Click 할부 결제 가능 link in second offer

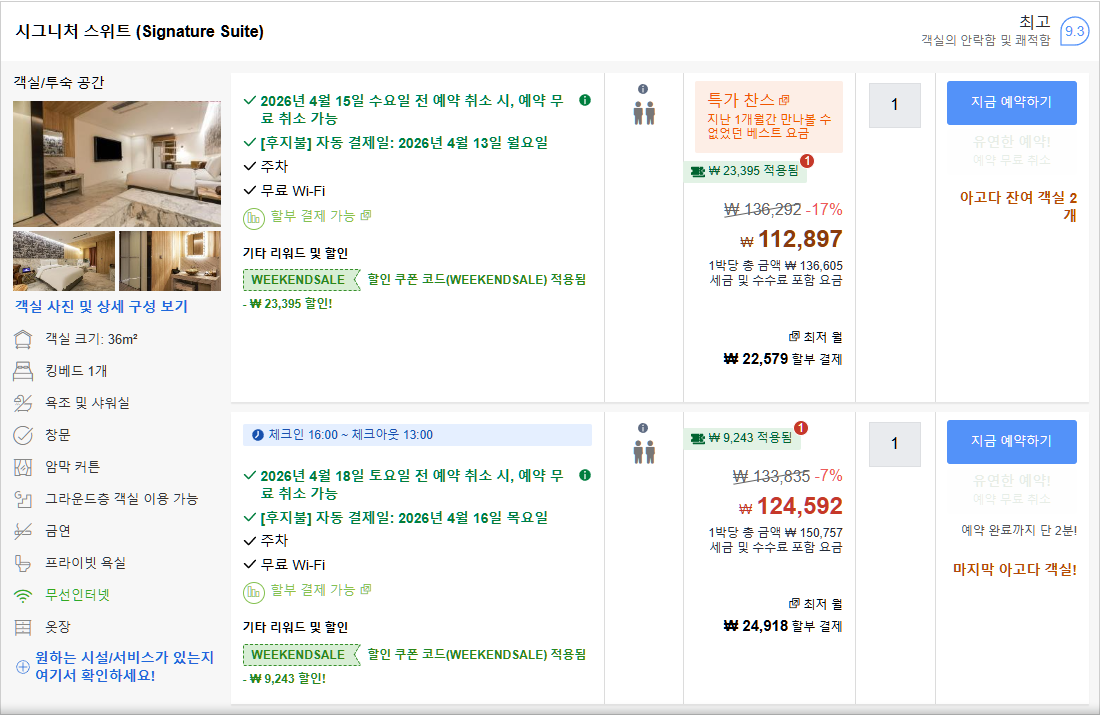click(x=312, y=590)
